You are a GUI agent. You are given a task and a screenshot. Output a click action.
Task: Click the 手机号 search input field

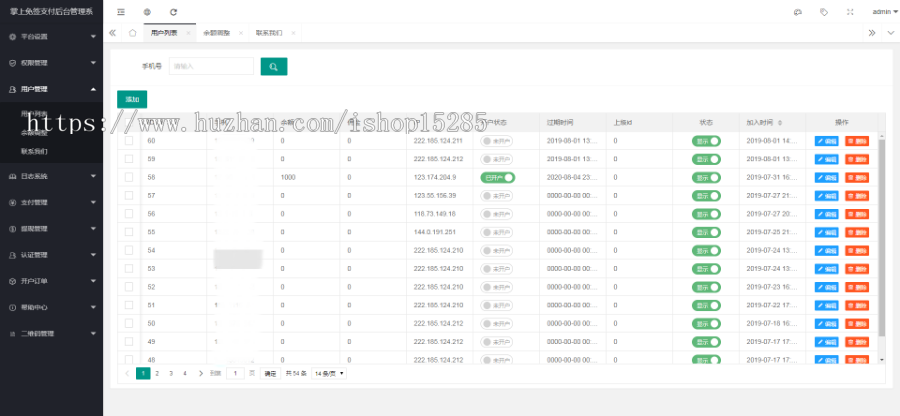coord(210,67)
